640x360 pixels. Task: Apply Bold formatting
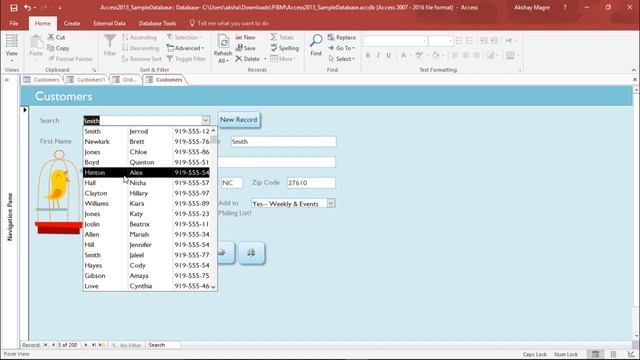(x=368, y=55)
